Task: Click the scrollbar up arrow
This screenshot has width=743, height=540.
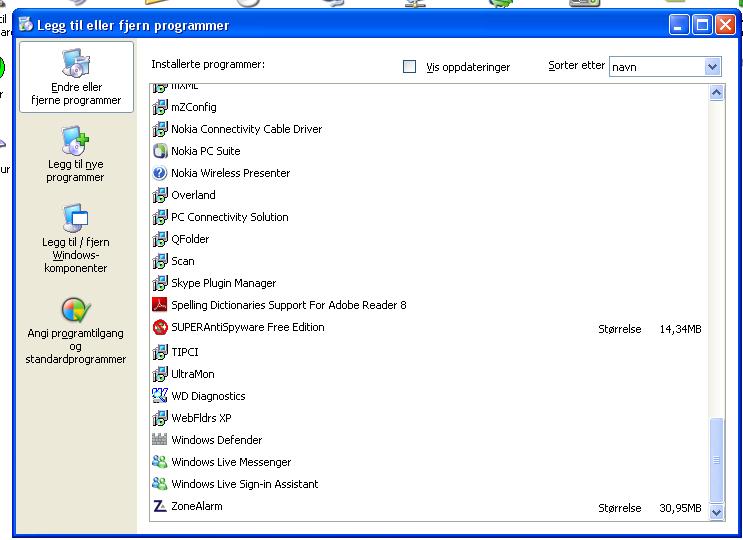Action: coord(716,92)
